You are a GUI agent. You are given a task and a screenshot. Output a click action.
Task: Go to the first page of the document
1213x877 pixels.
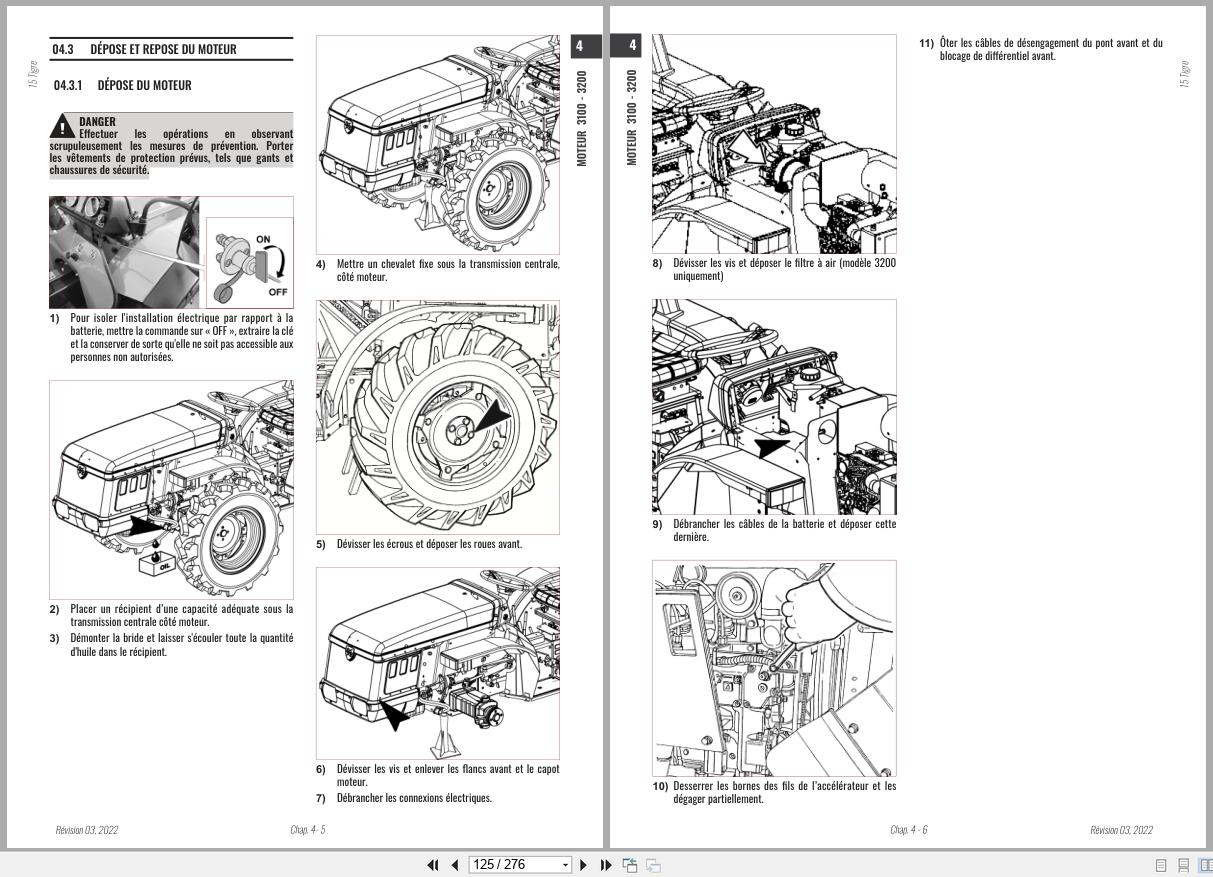pos(433,865)
